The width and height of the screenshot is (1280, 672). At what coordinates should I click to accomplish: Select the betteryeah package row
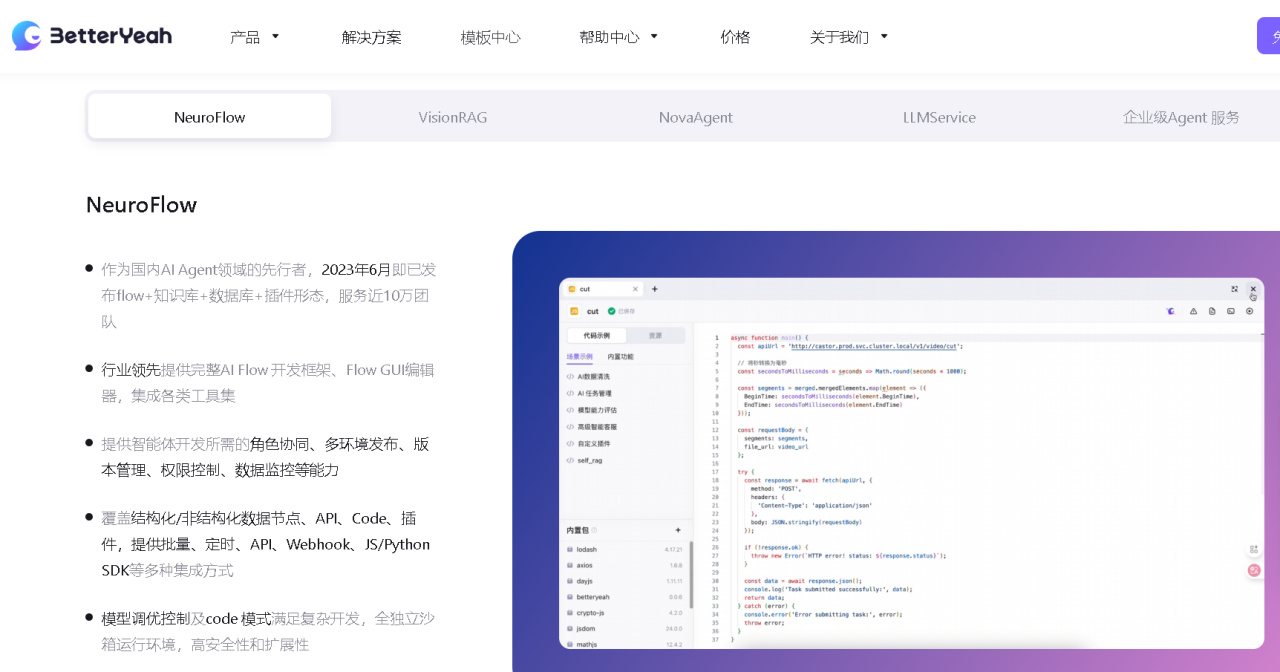click(x=625, y=597)
